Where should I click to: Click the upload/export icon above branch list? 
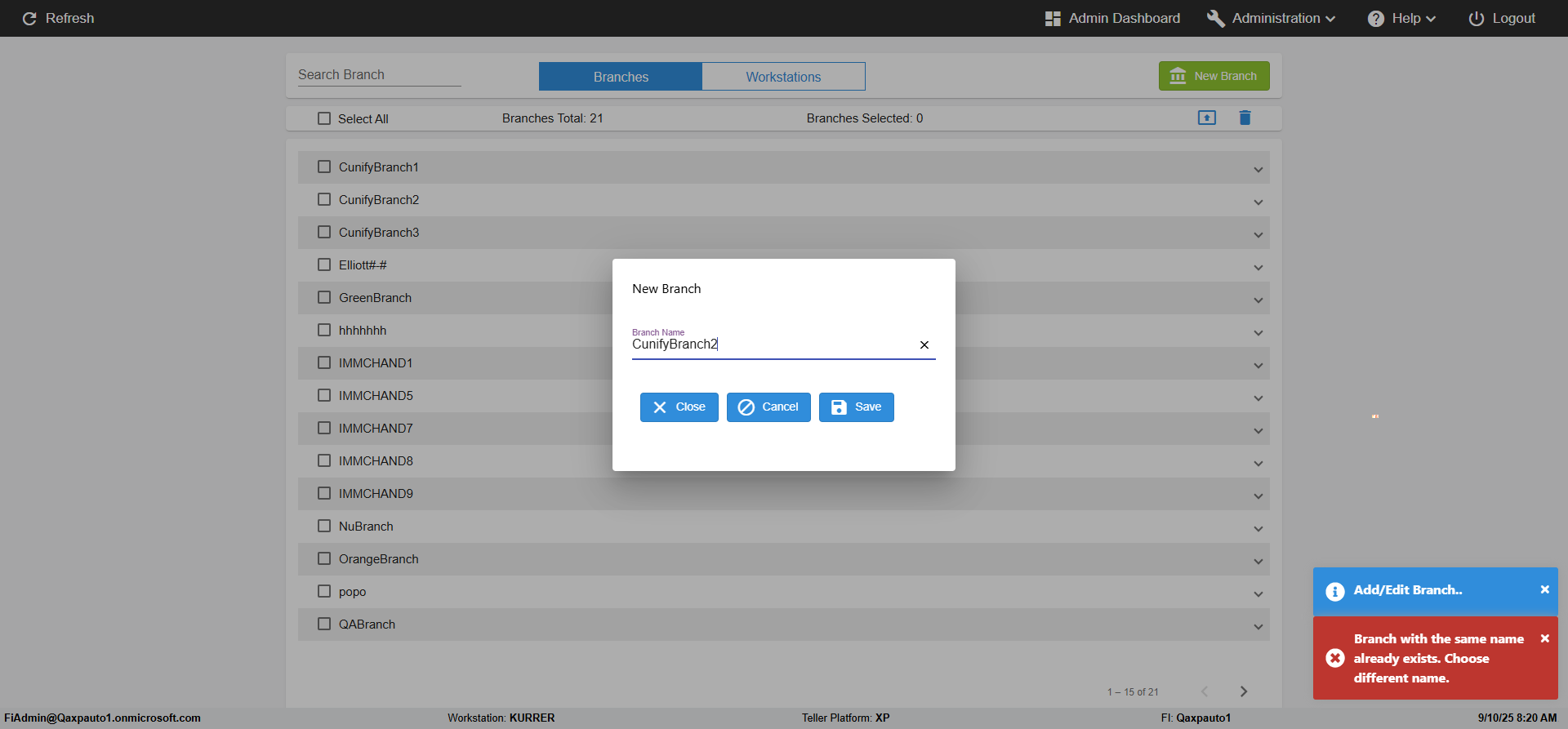(x=1207, y=118)
